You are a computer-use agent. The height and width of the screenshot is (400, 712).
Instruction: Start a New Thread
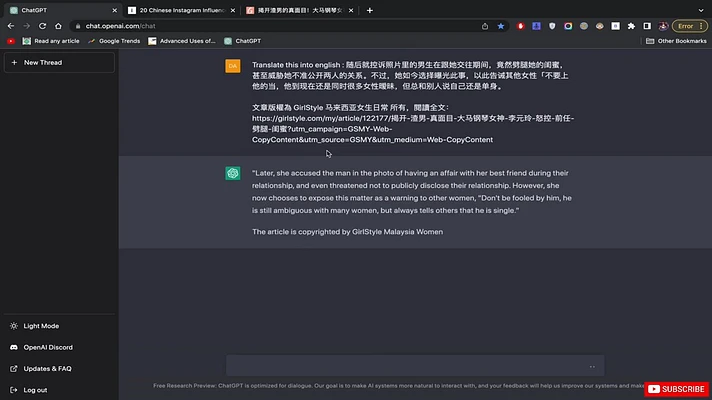(x=59, y=63)
